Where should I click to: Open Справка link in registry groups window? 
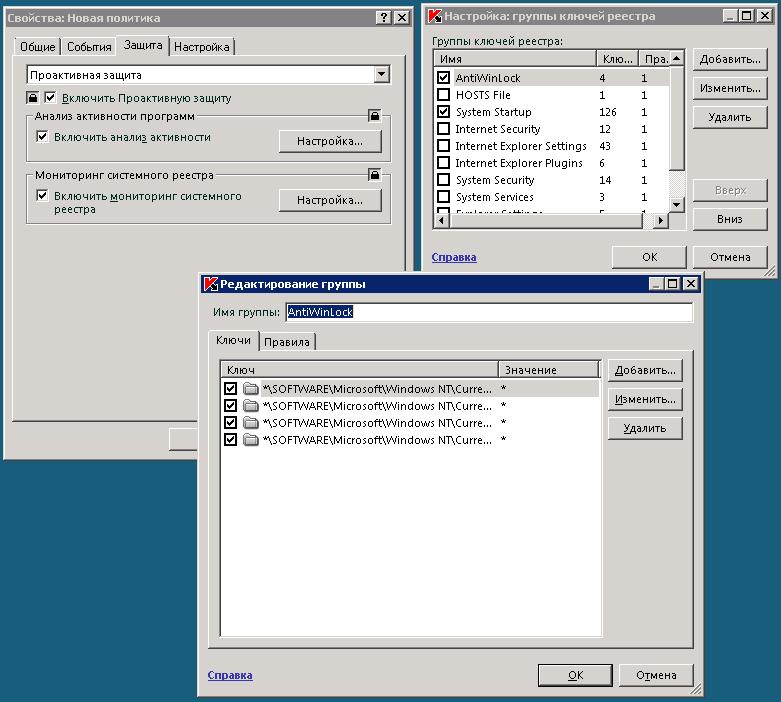pos(454,257)
